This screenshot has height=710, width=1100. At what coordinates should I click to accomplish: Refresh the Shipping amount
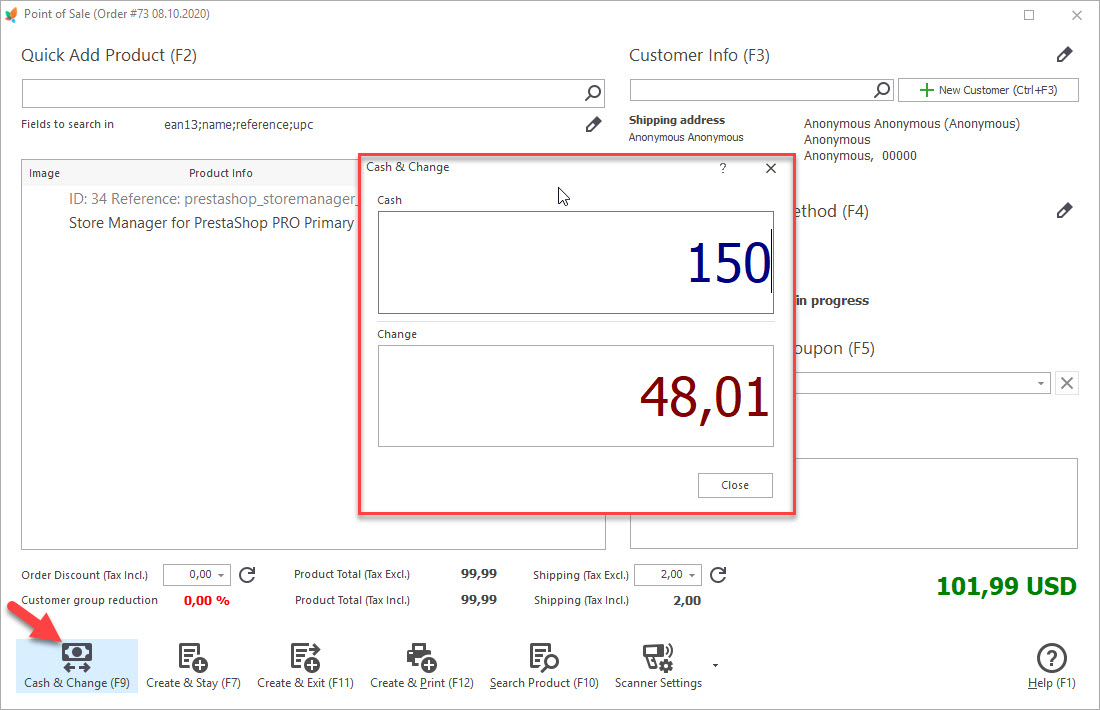pos(718,575)
